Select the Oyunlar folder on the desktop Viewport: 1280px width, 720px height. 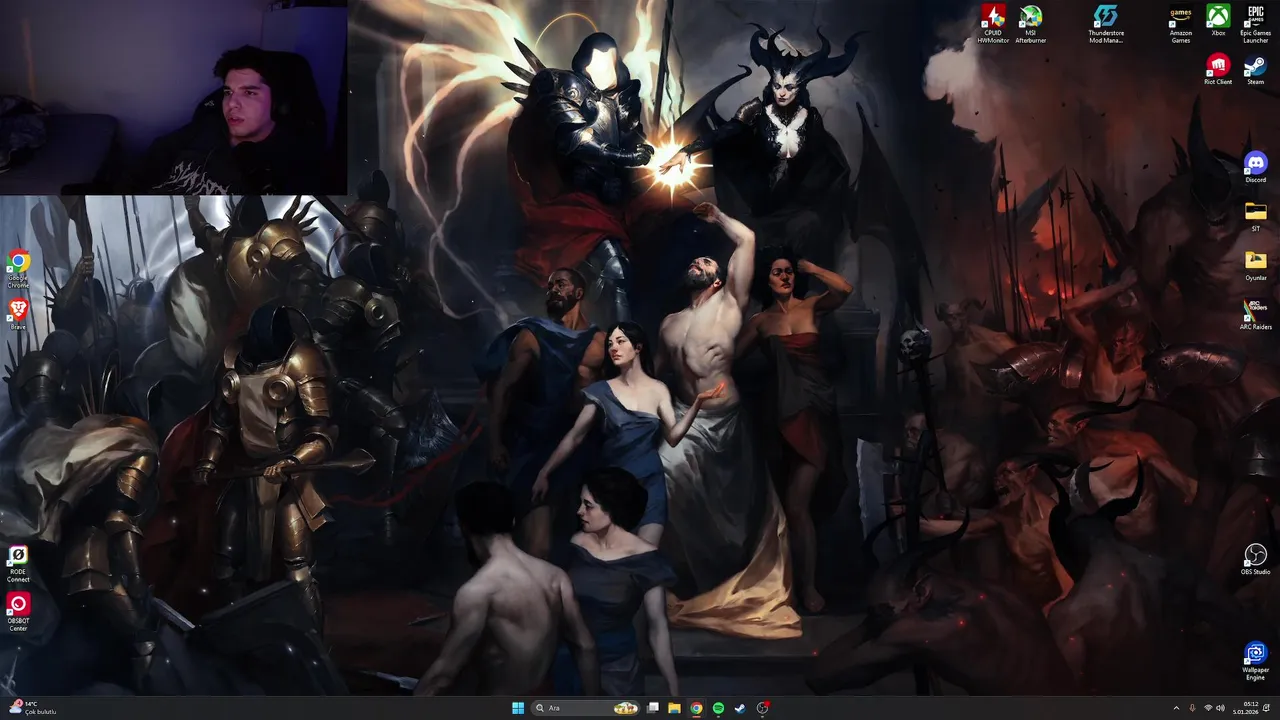click(1255, 265)
